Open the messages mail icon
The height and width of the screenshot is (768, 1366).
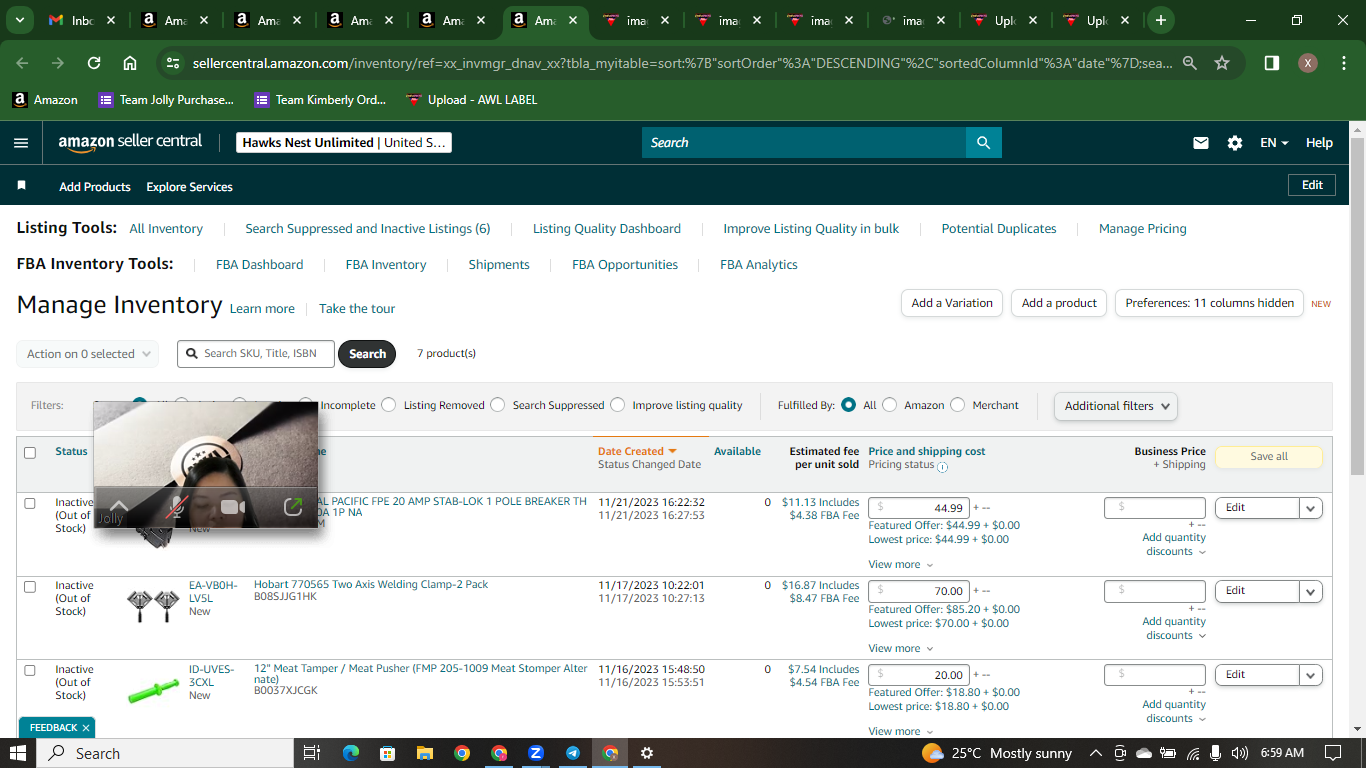tap(1201, 143)
